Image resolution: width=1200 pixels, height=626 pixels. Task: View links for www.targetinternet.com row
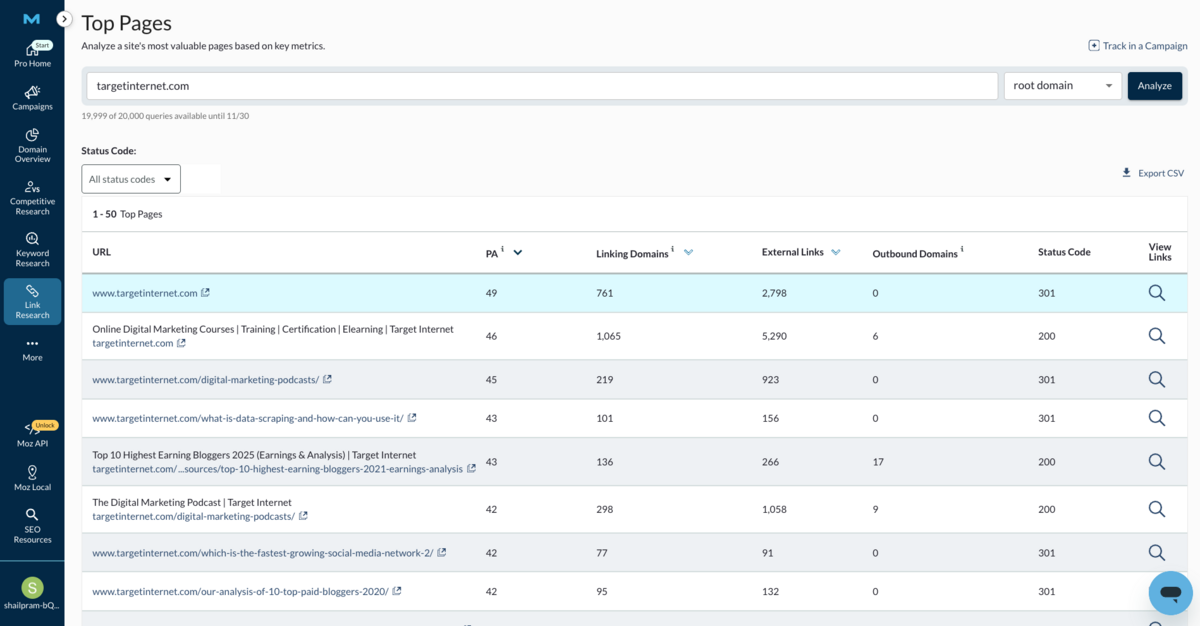[x=1157, y=293]
